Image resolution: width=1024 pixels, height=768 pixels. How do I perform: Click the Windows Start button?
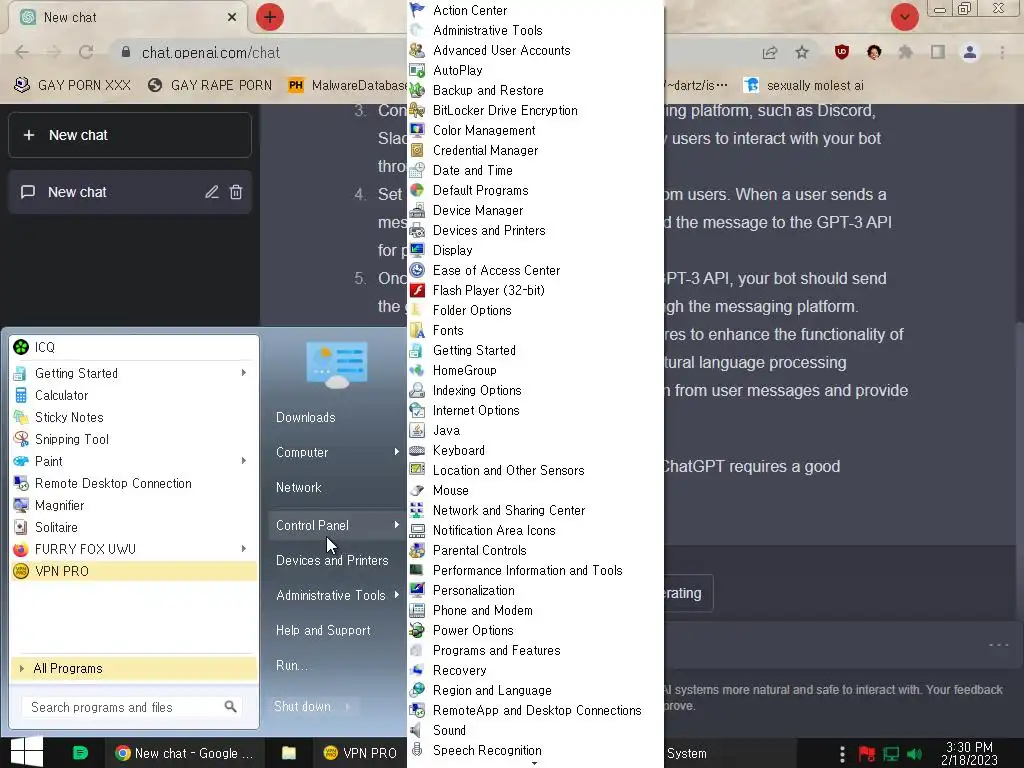[x=27, y=752]
